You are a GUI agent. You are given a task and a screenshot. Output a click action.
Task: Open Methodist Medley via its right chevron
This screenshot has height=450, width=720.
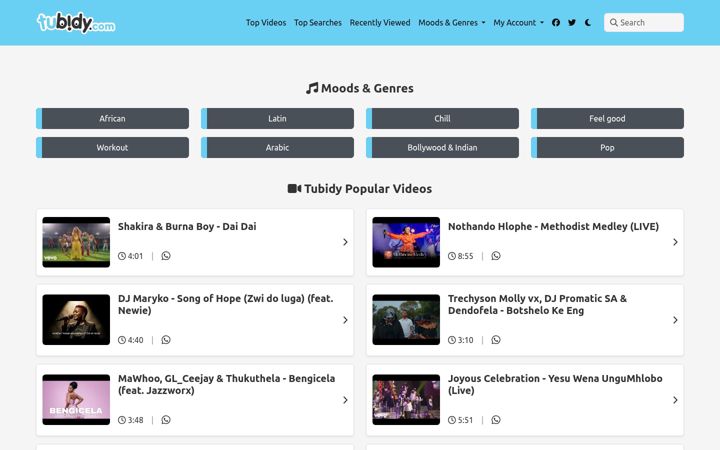(x=675, y=242)
